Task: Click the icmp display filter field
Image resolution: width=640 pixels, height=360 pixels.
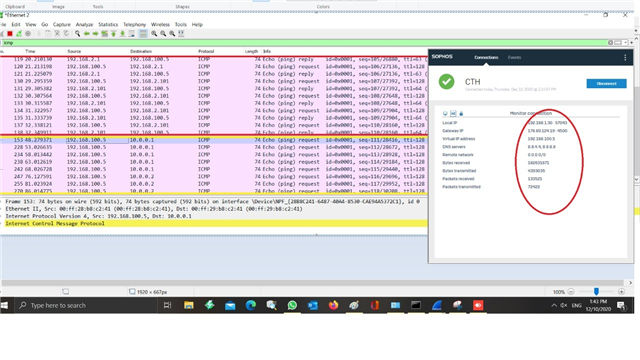Action: point(304,42)
